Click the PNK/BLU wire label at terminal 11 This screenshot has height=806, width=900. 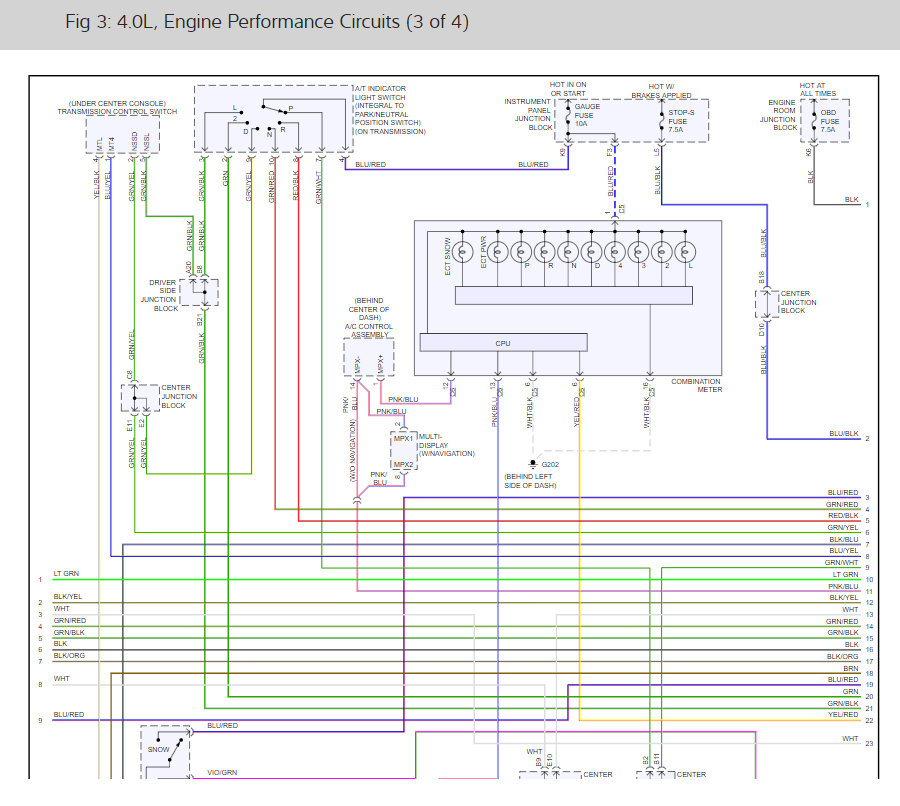point(843,586)
